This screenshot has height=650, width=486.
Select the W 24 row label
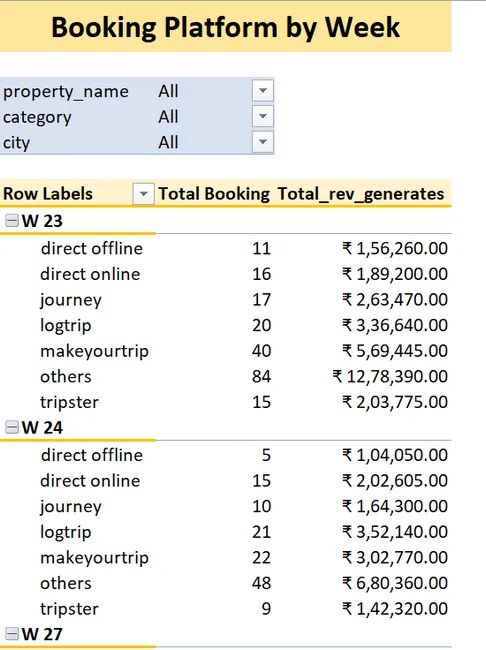[x=42, y=427]
